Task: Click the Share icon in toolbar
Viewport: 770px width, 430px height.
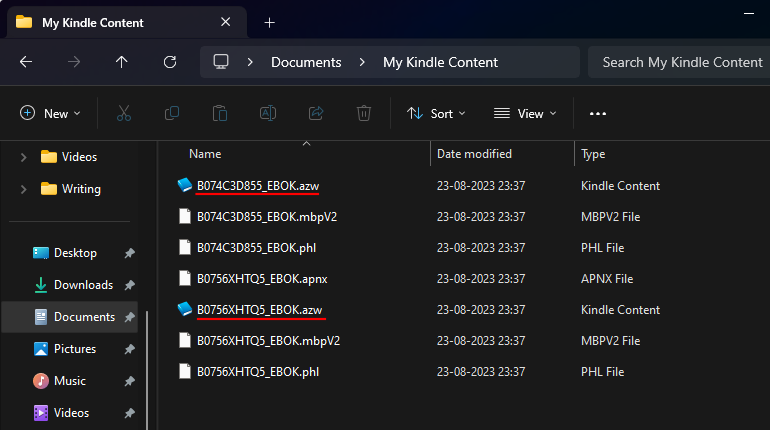Action: [x=316, y=114]
